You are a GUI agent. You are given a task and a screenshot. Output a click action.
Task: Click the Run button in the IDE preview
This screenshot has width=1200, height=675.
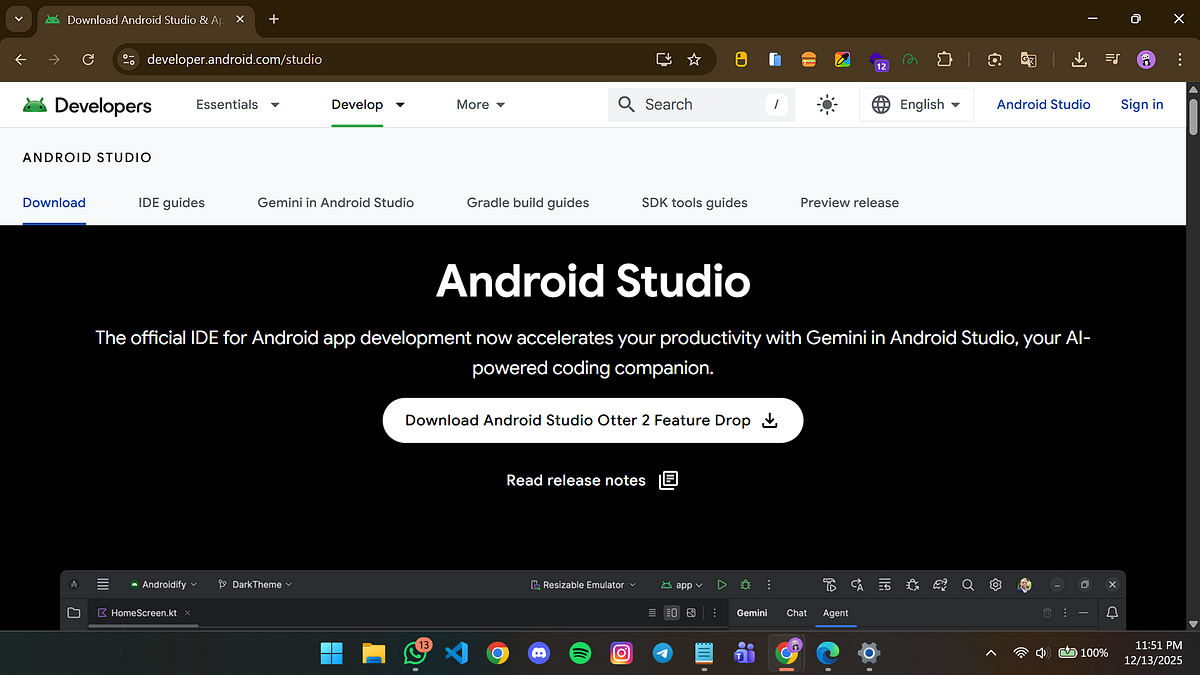721,585
